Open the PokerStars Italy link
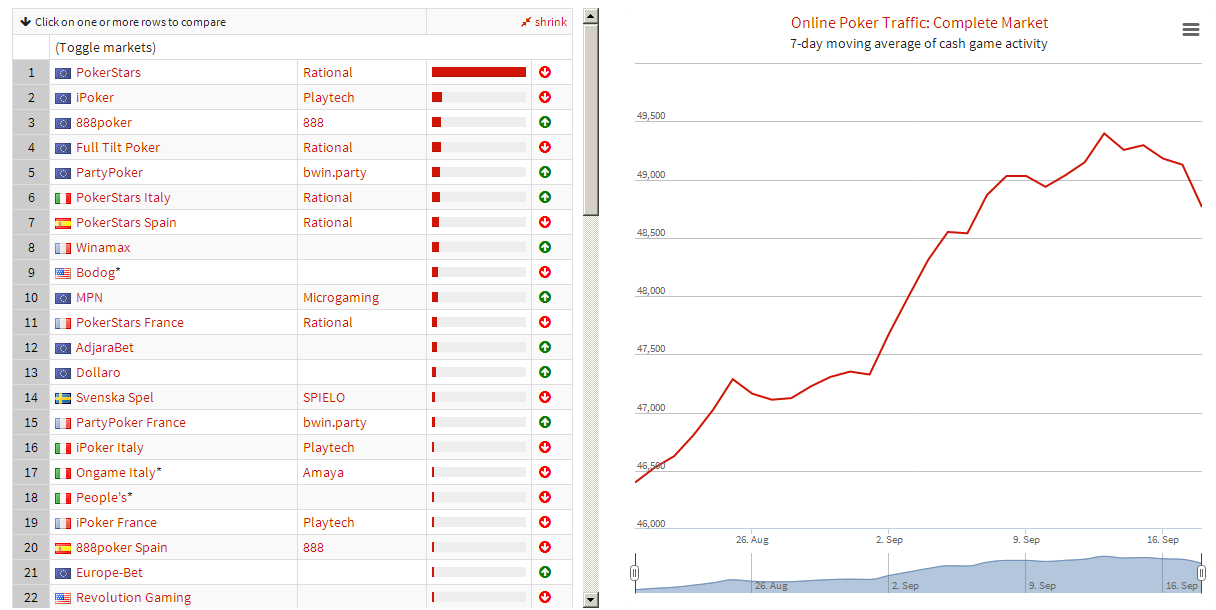Viewport: 1216px width, 610px height. pos(123,197)
